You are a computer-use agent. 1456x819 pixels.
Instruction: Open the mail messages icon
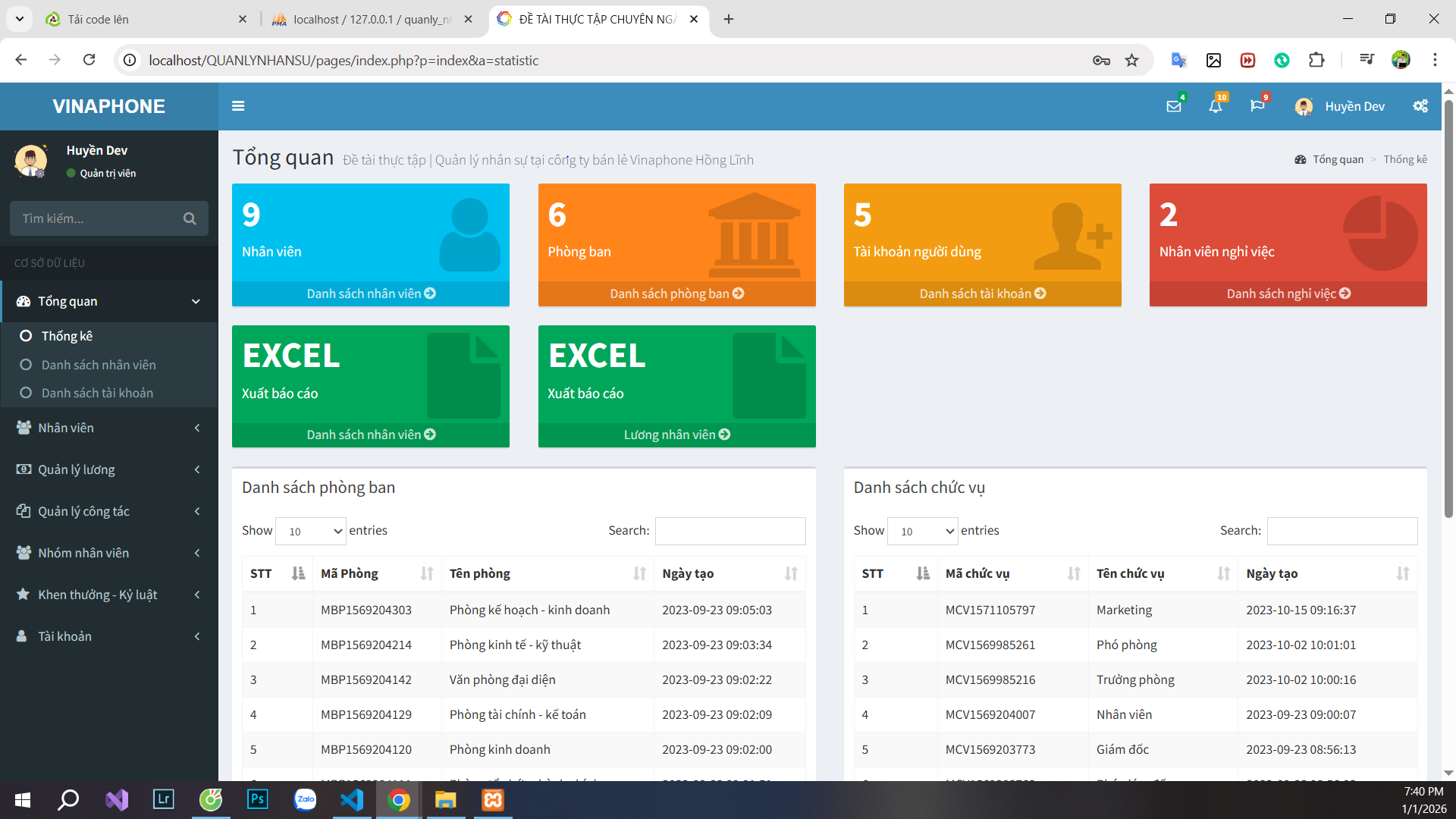pyautogui.click(x=1174, y=106)
